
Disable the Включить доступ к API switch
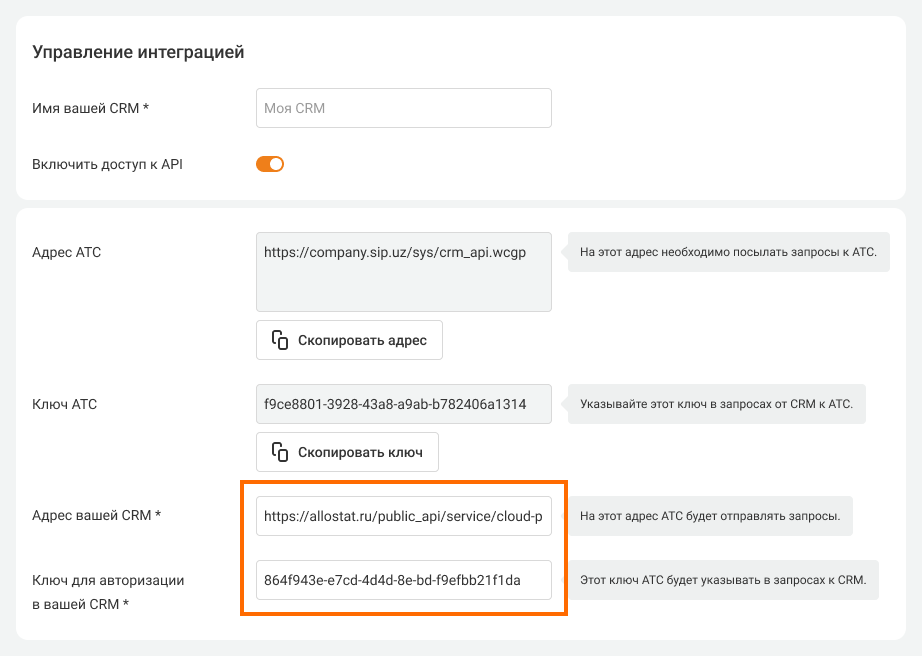point(270,164)
